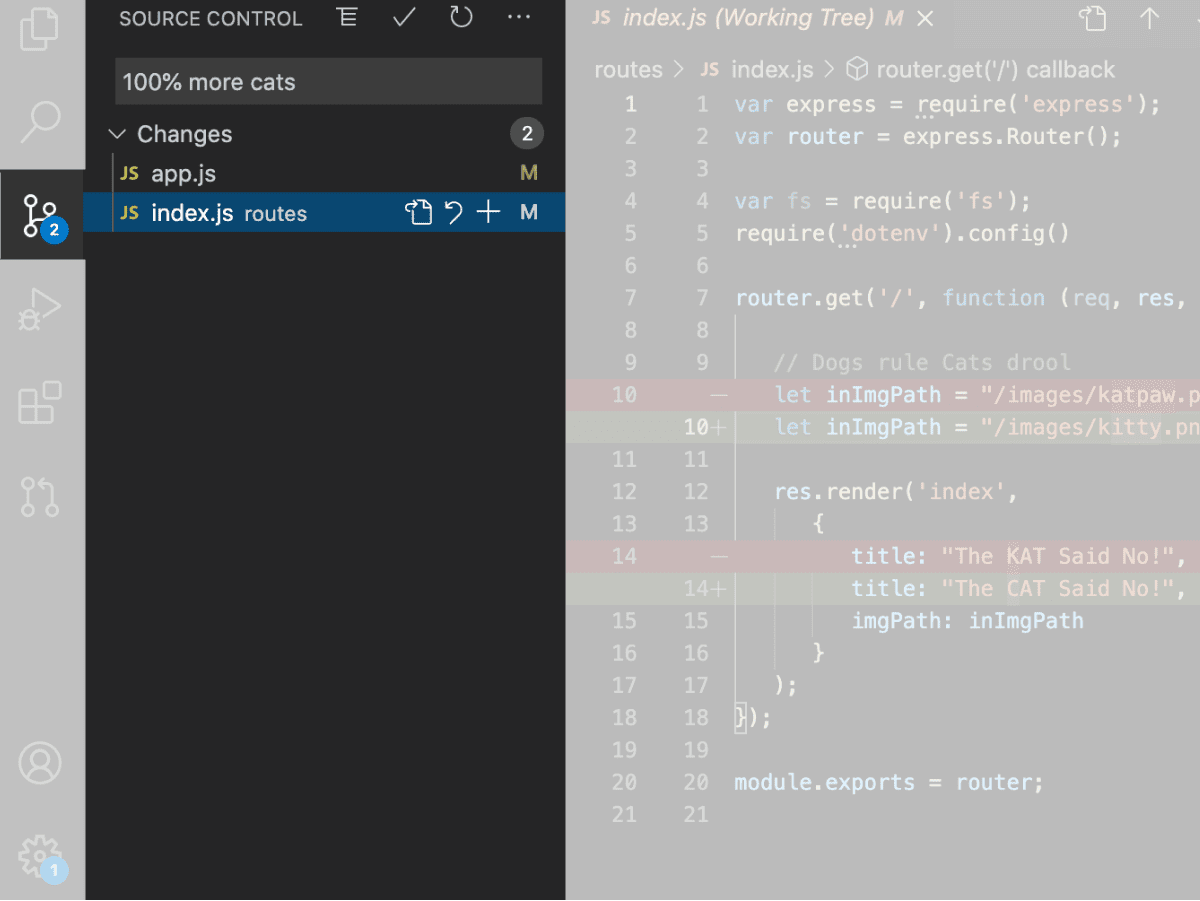
Task: Click code line 'var express = require'
Action: 947,105
